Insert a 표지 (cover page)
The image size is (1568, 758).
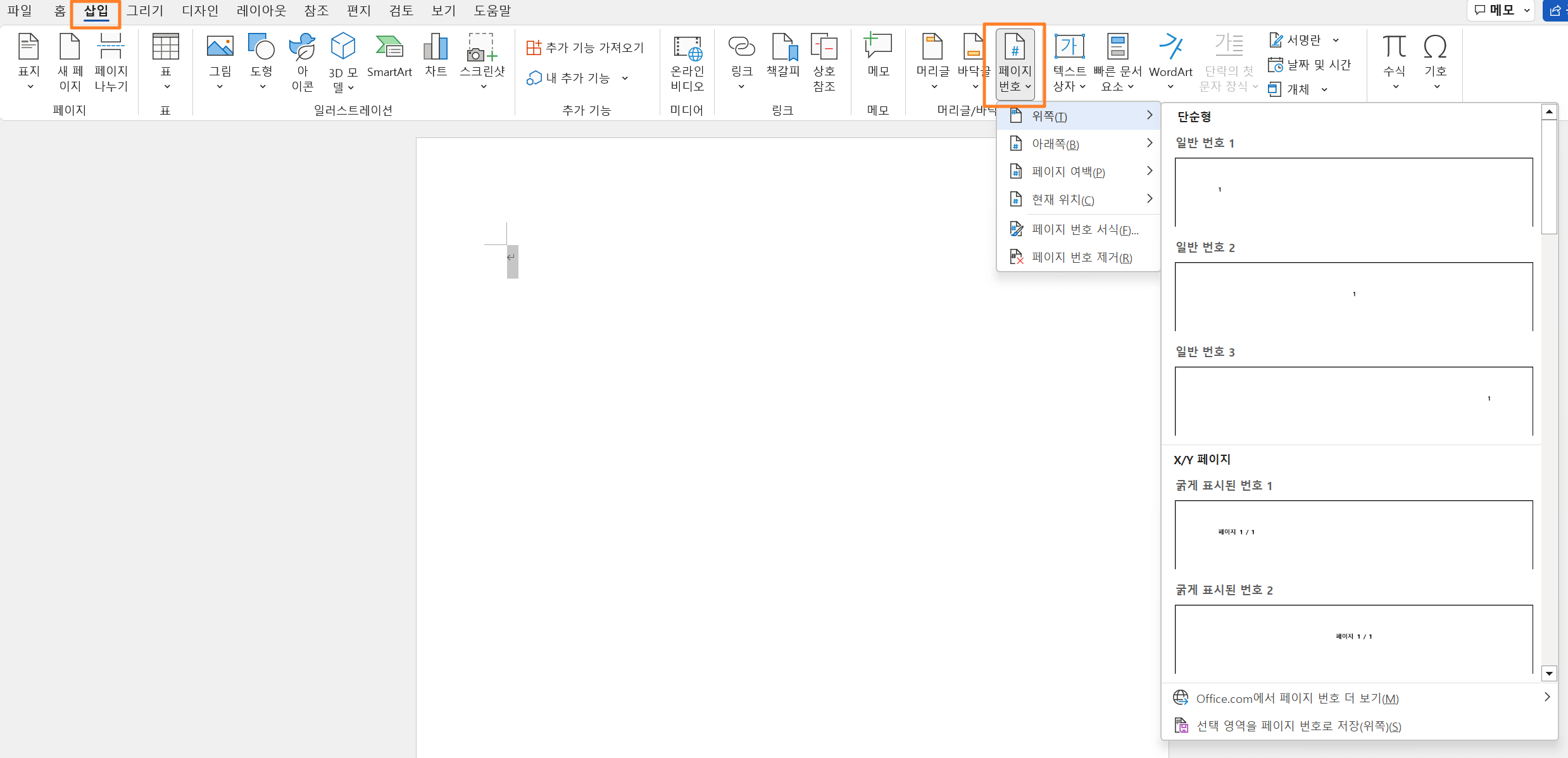pos(28,61)
